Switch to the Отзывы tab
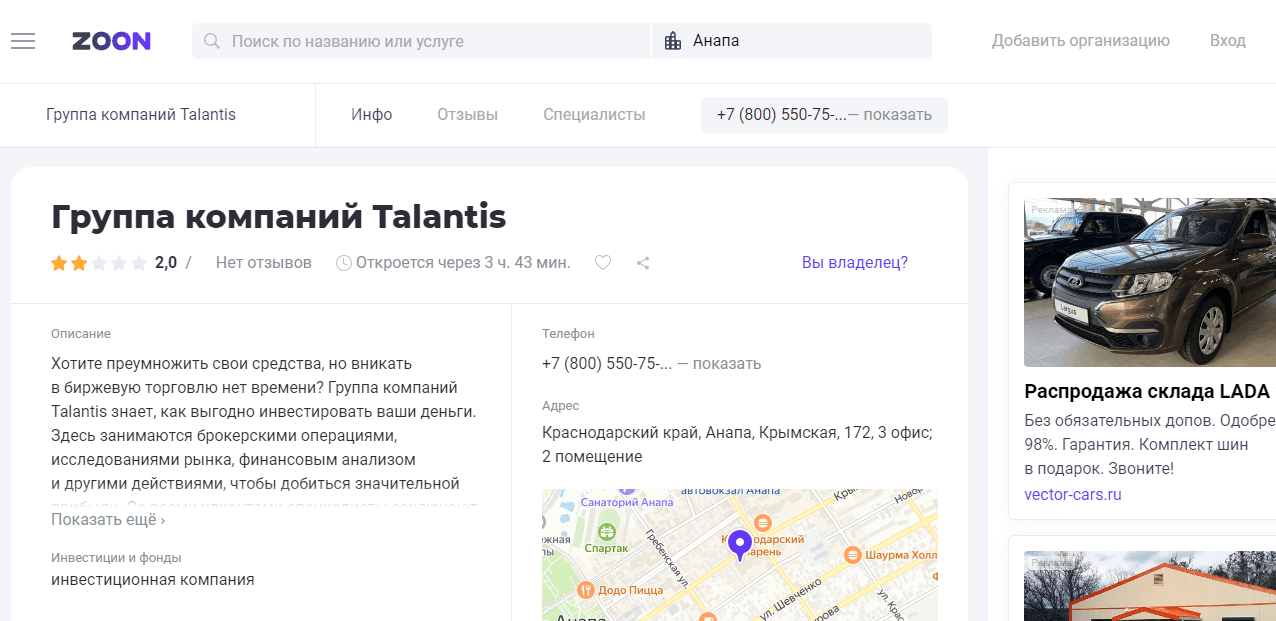 click(x=466, y=114)
